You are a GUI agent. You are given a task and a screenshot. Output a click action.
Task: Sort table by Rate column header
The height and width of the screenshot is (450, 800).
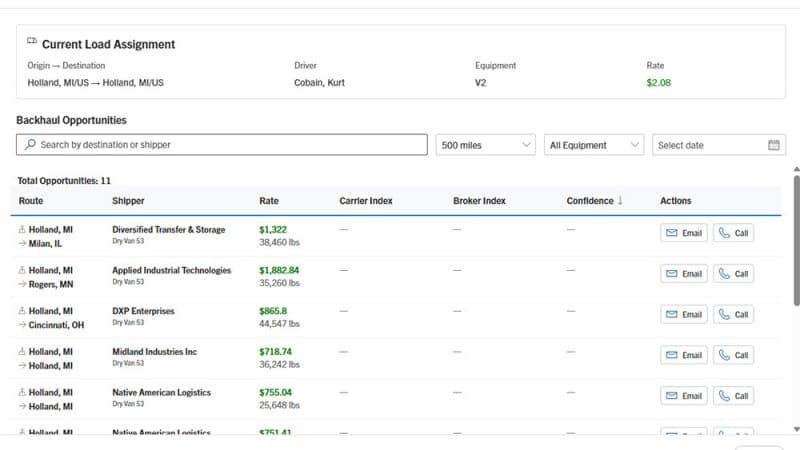[269, 201]
